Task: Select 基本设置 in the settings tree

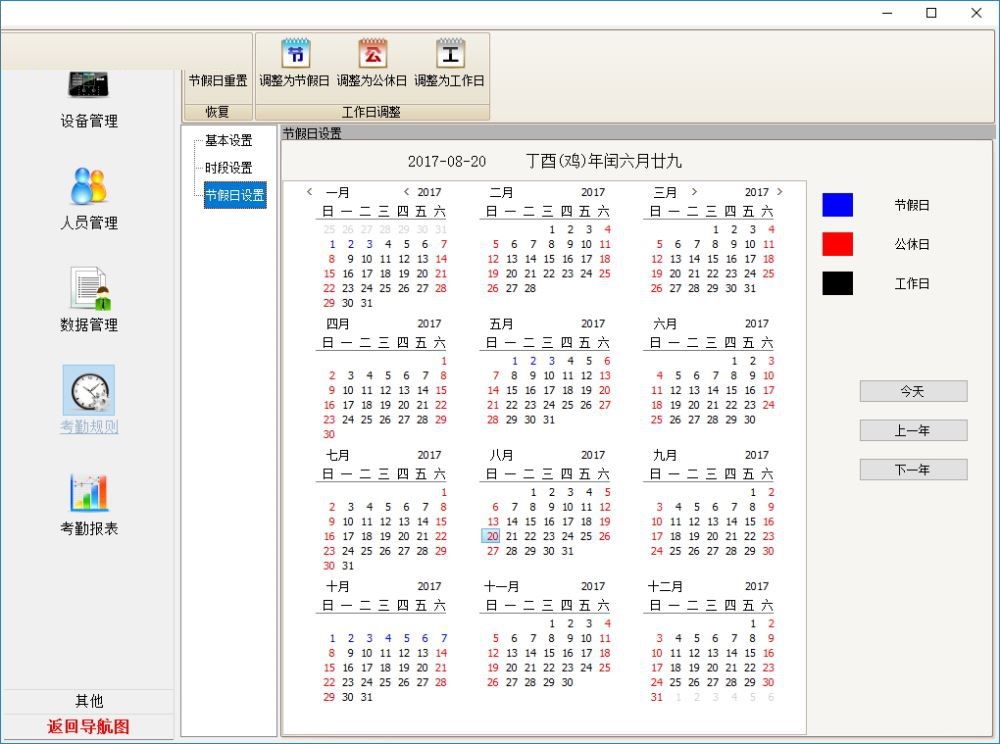Action: pos(228,140)
